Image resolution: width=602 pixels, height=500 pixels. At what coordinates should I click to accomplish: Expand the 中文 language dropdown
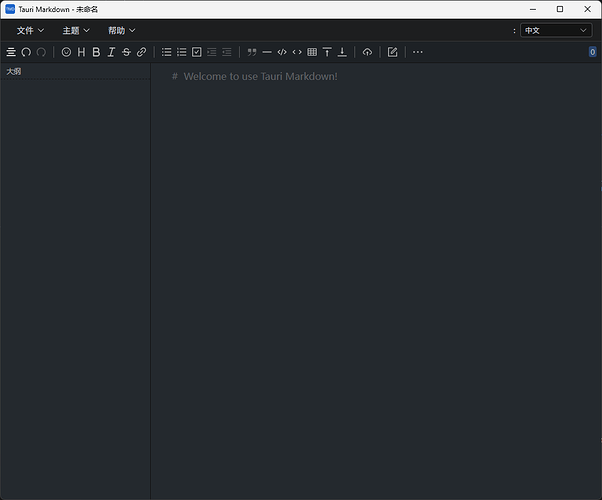pyautogui.click(x=556, y=30)
